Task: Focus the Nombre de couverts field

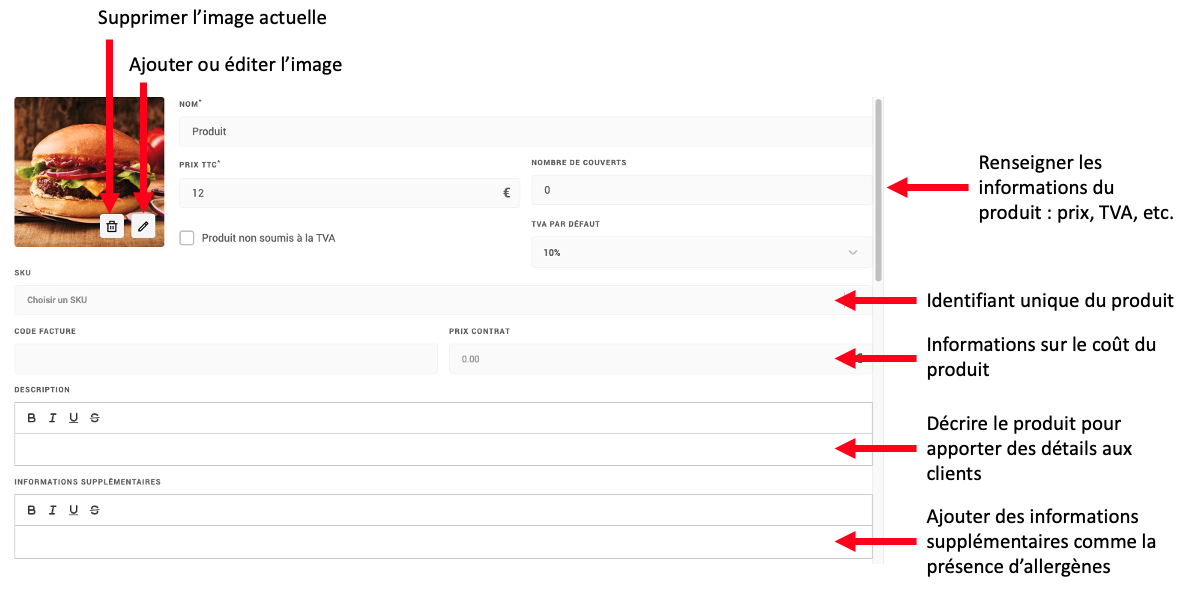Action: tap(700, 190)
